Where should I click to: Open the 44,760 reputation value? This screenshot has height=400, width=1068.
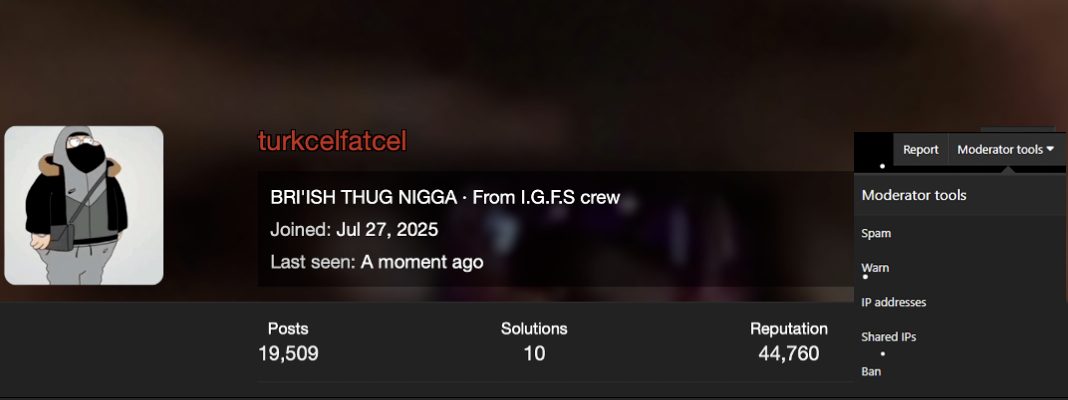789,353
